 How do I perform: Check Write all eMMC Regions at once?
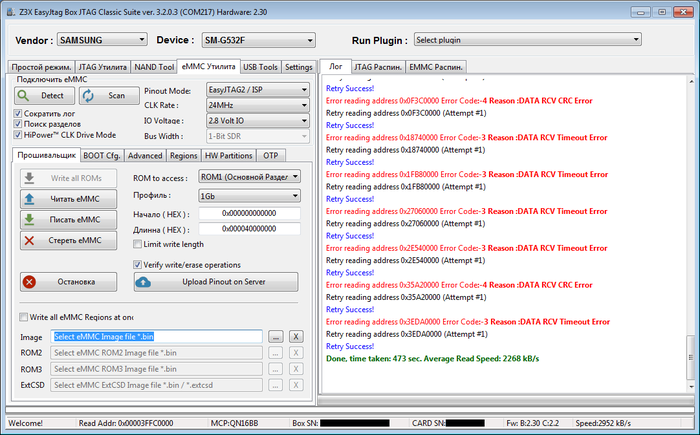point(24,317)
